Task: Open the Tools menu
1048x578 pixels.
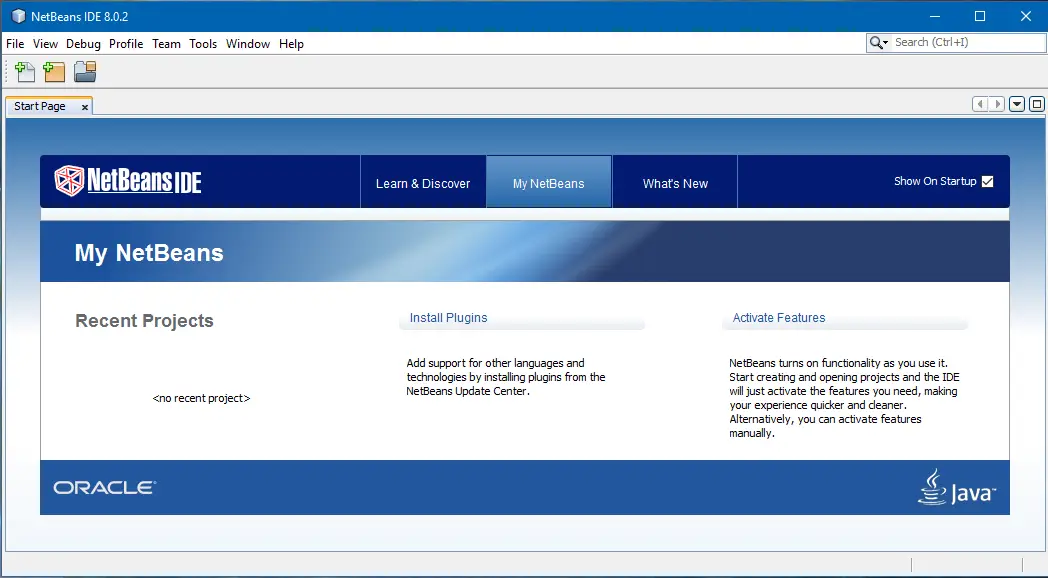Action: (x=203, y=44)
